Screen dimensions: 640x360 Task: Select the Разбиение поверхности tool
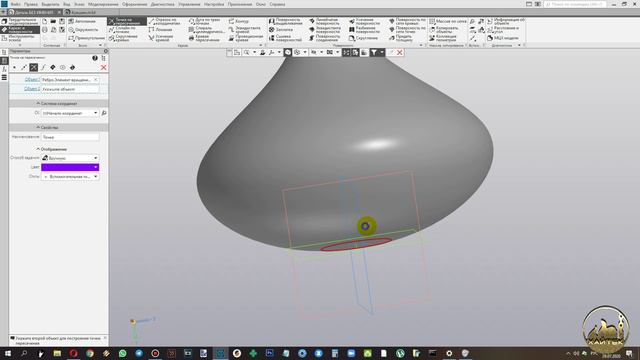(x=364, y=29)
